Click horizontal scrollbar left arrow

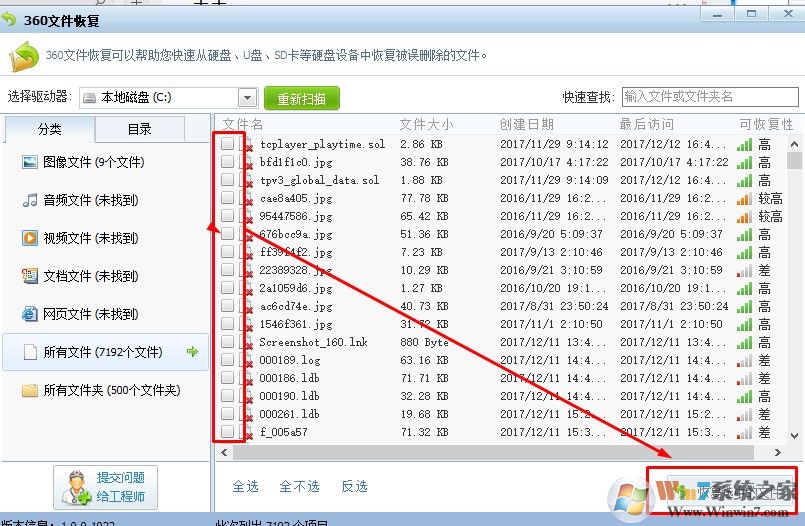coord(224,452)
